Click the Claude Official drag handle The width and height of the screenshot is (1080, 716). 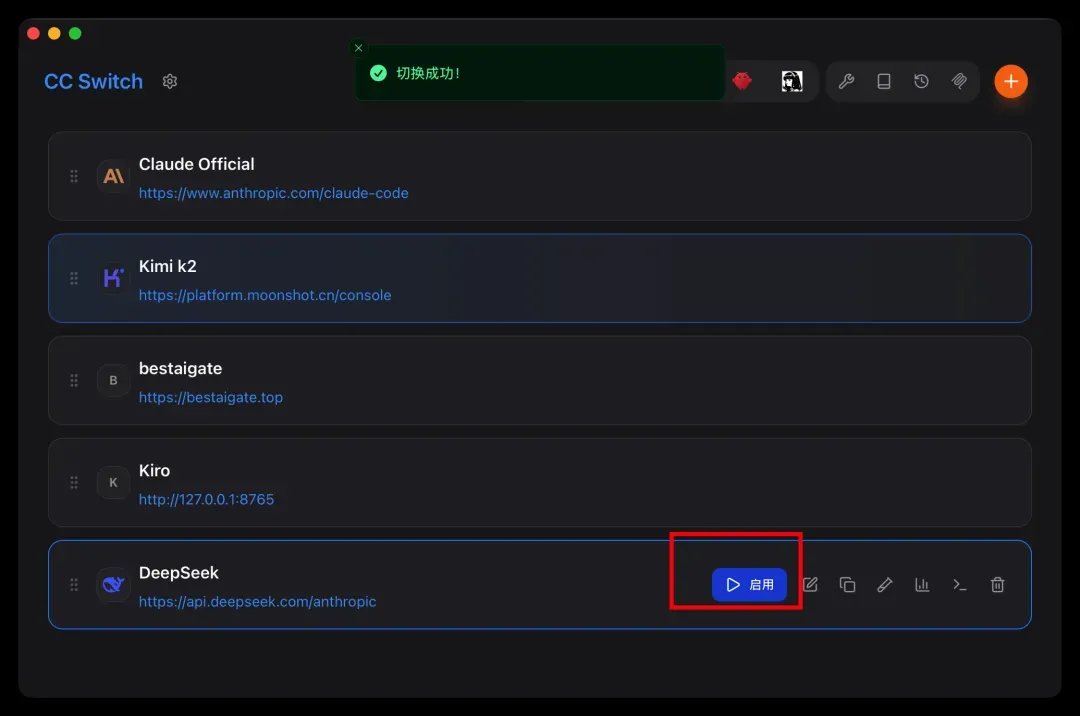point(74,176)
